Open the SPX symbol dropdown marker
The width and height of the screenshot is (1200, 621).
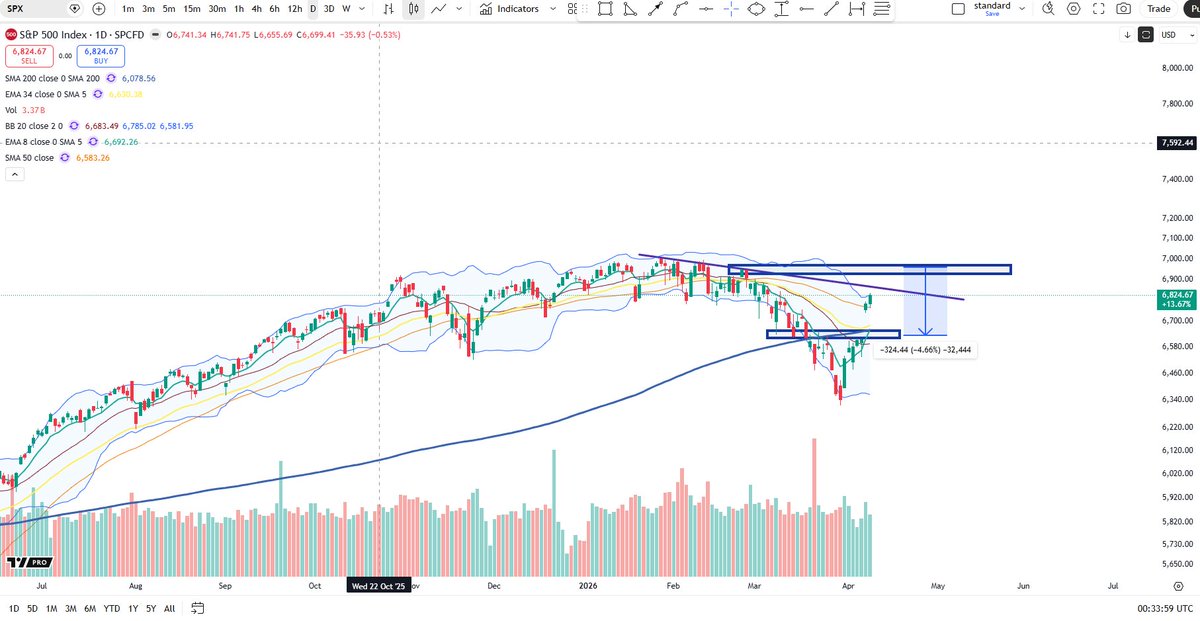76,9
